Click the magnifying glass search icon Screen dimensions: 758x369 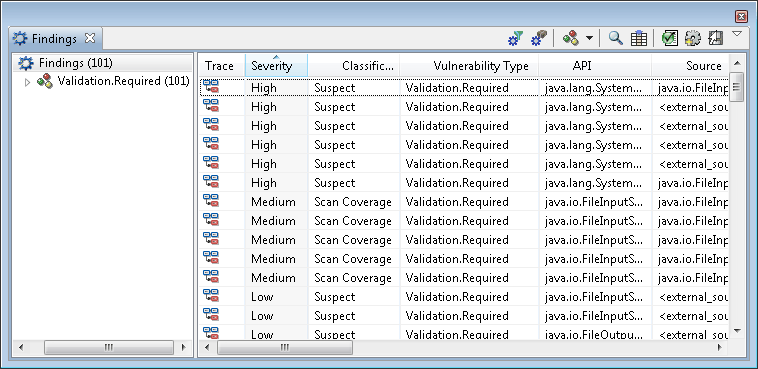click(615, 38)
